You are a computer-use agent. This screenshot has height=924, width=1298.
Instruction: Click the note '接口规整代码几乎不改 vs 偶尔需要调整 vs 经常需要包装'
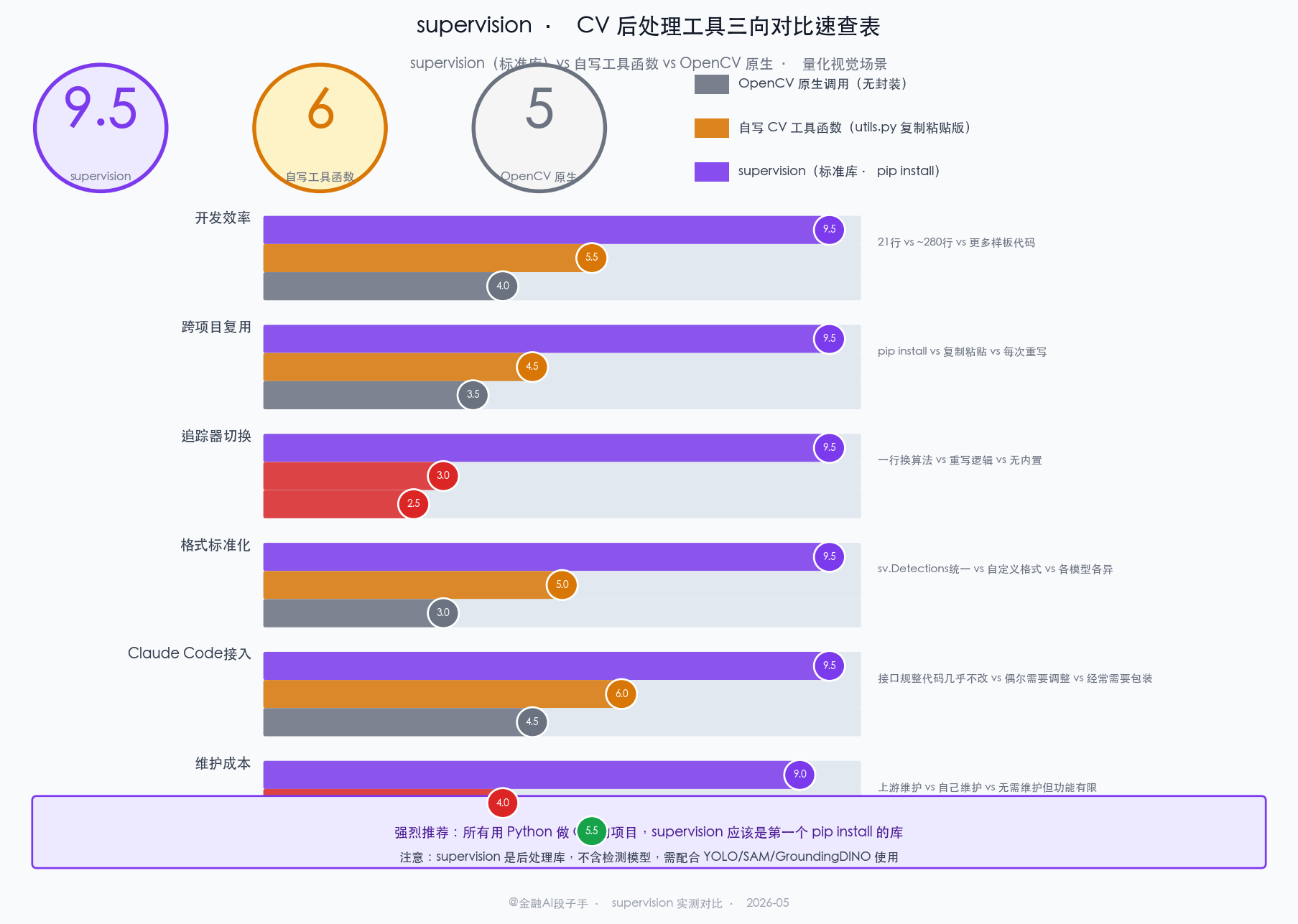point(1015,678)
